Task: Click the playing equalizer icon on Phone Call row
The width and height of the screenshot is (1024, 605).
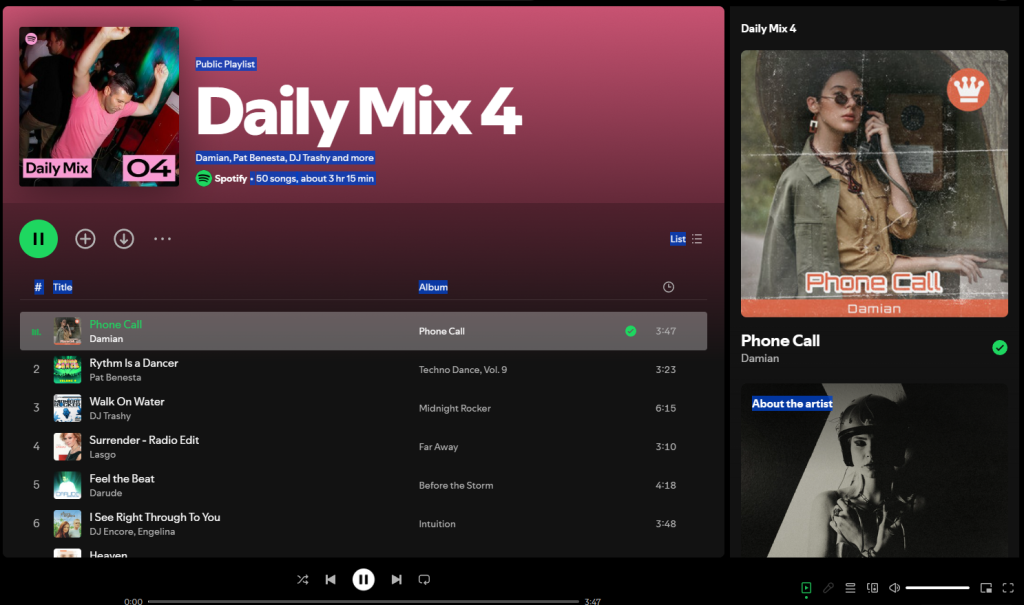Action: pos(36,332)
